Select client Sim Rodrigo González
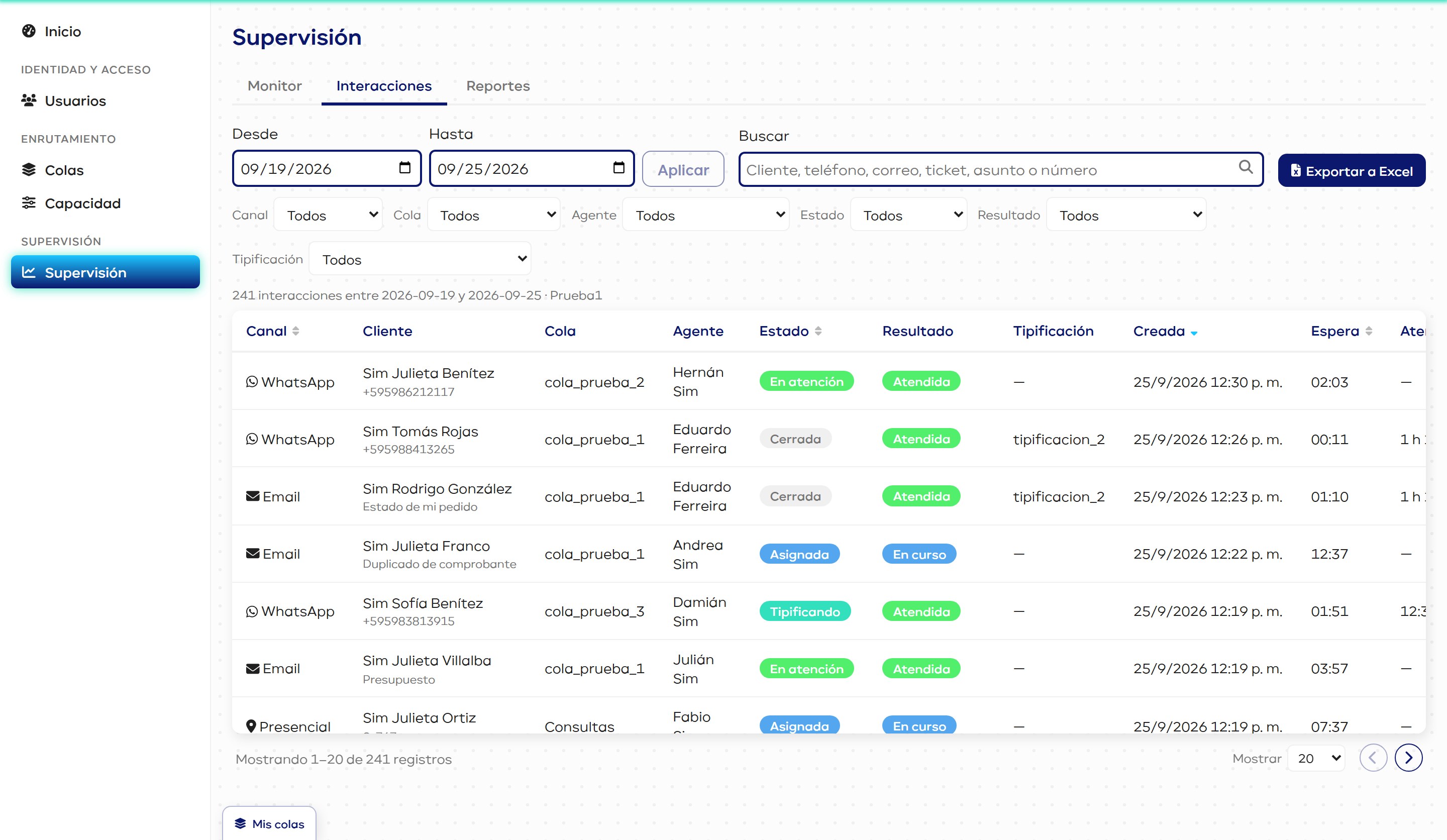The height and width of the screenshot is (840, 1447). [x=437, y=489]
